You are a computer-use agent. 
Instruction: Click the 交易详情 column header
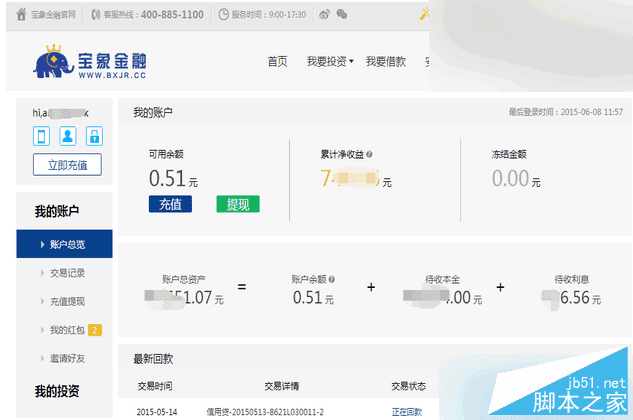click(x=281, y=386)
